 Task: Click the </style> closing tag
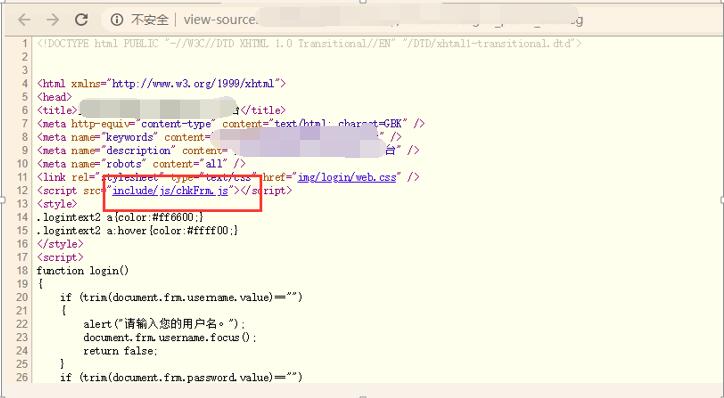point(60,244)
